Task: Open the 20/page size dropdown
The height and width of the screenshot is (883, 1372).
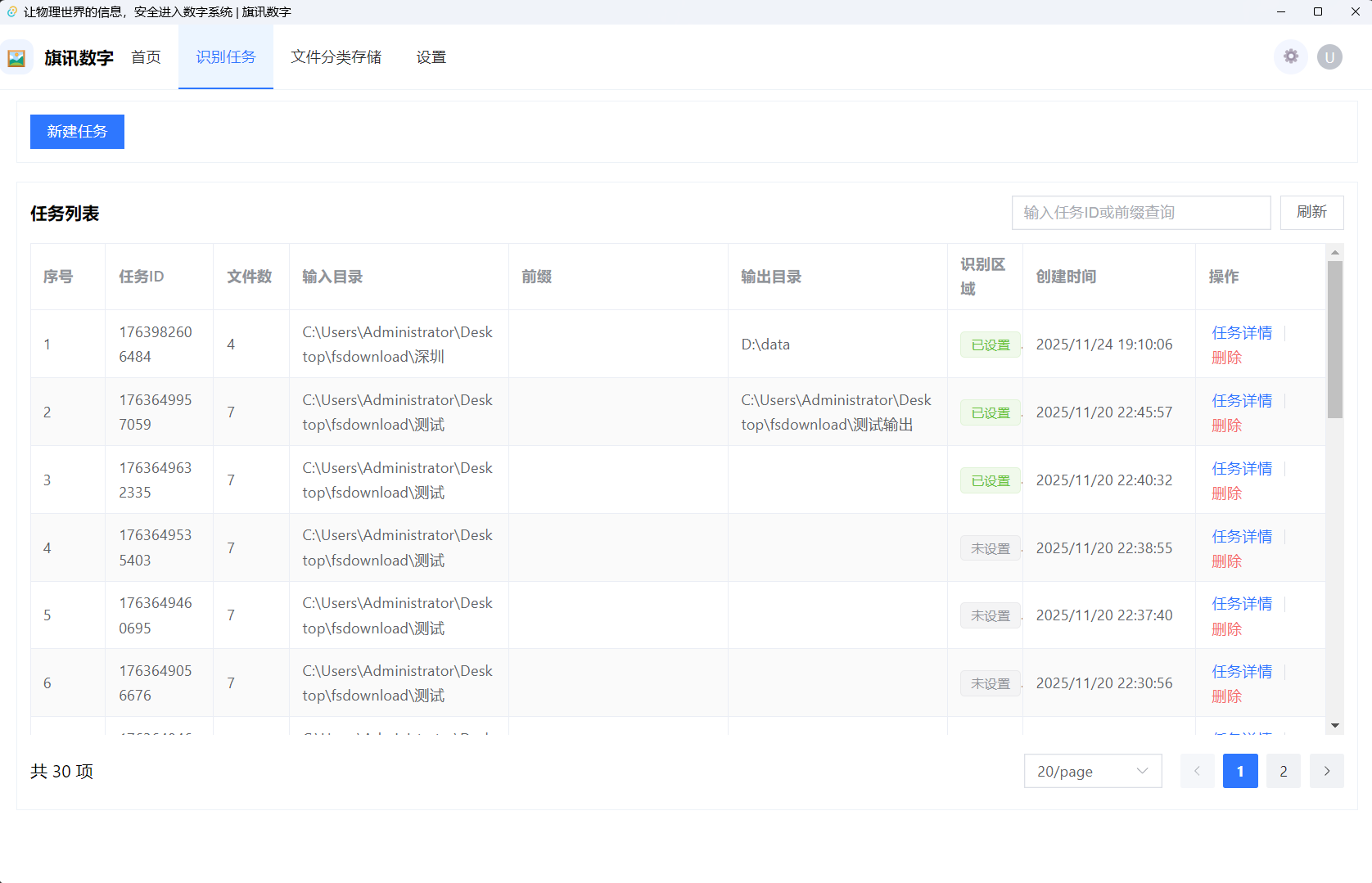Action: 1092,771
